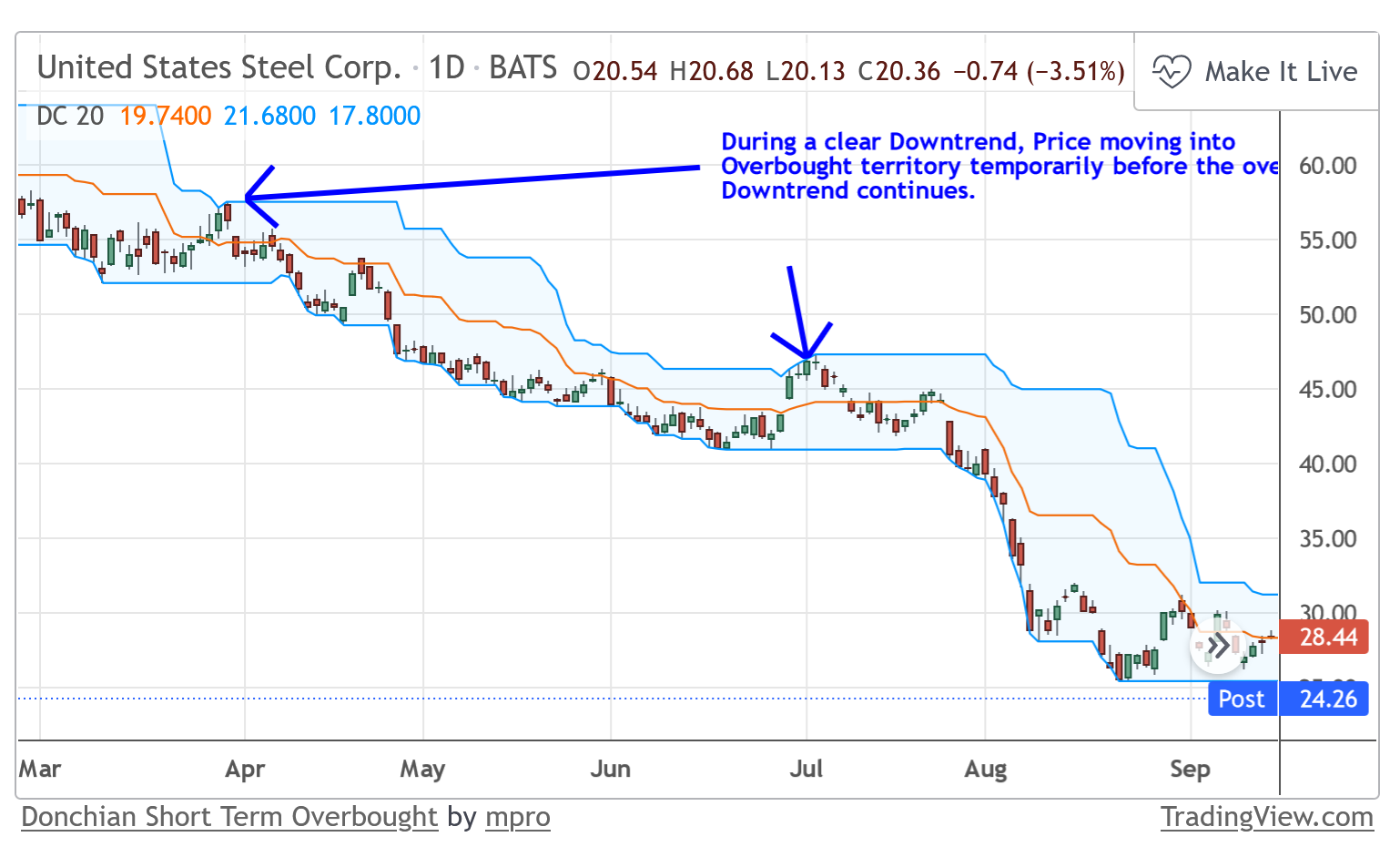Click the 40.00 price axis label
Viewport: 1400px width, 847px height.
1328,464
